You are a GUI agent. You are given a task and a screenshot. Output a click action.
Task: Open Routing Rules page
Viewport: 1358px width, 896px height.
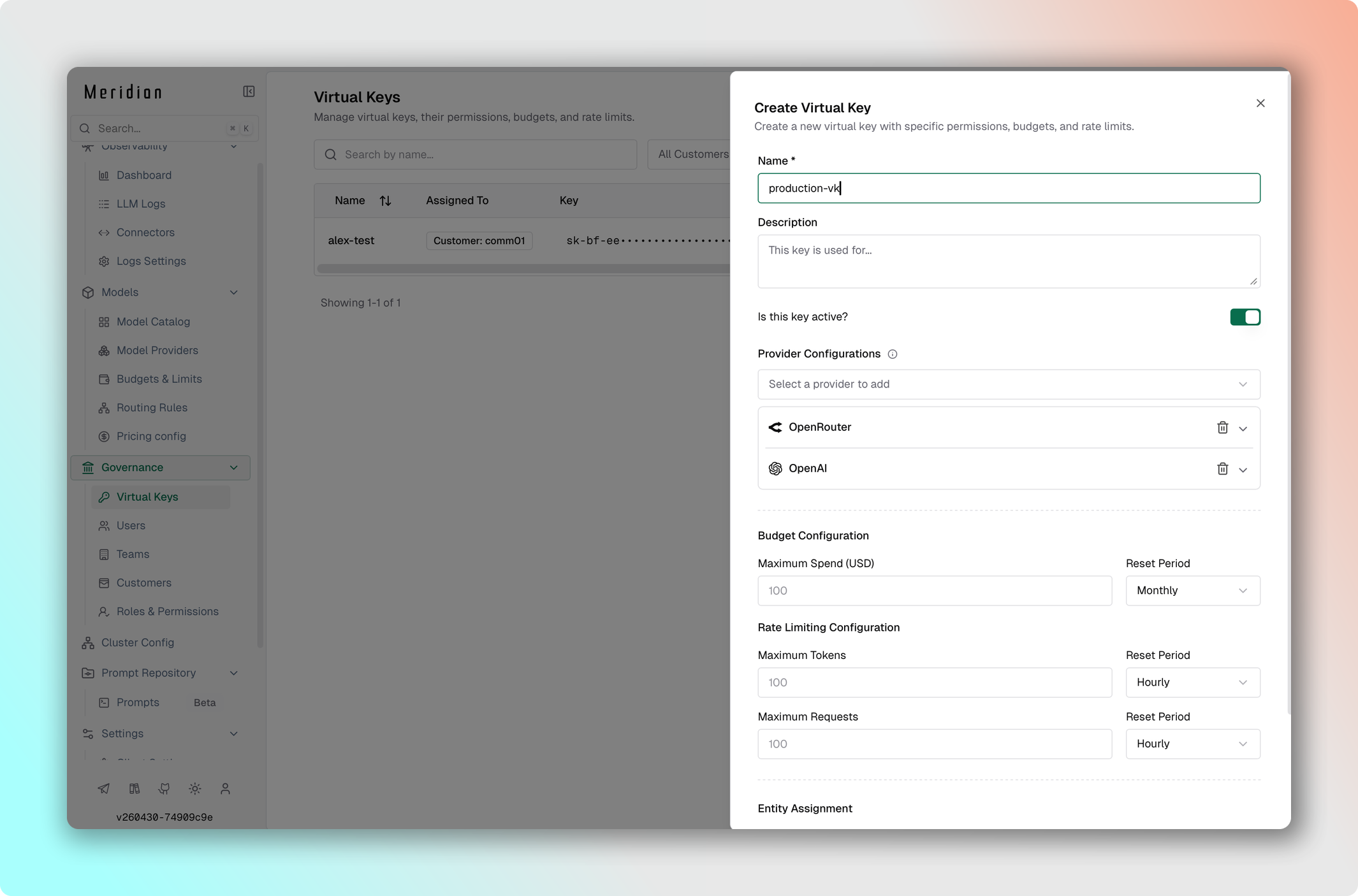tap(152, 408)
